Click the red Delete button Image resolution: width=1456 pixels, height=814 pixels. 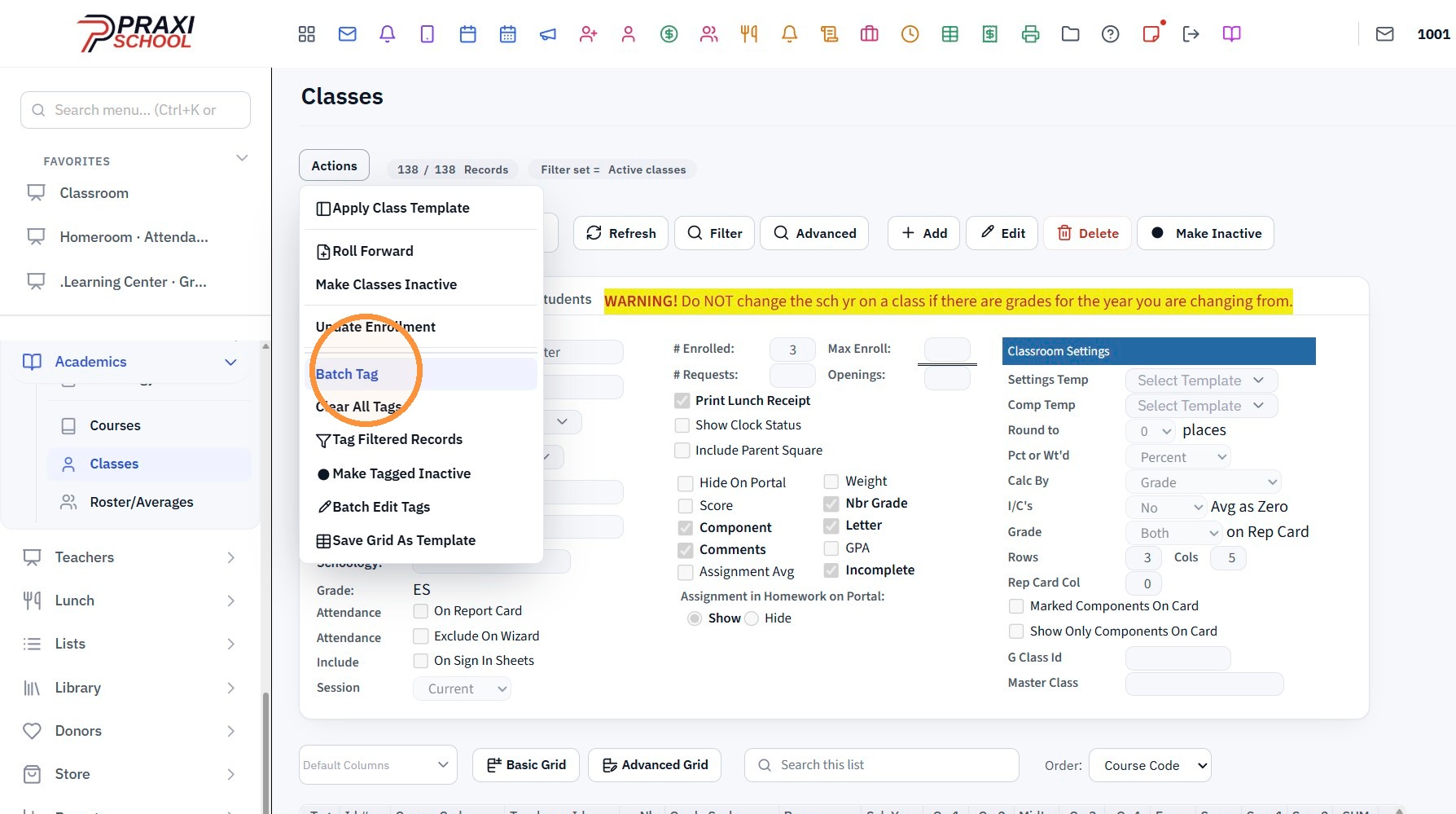tap(1087, 233)
